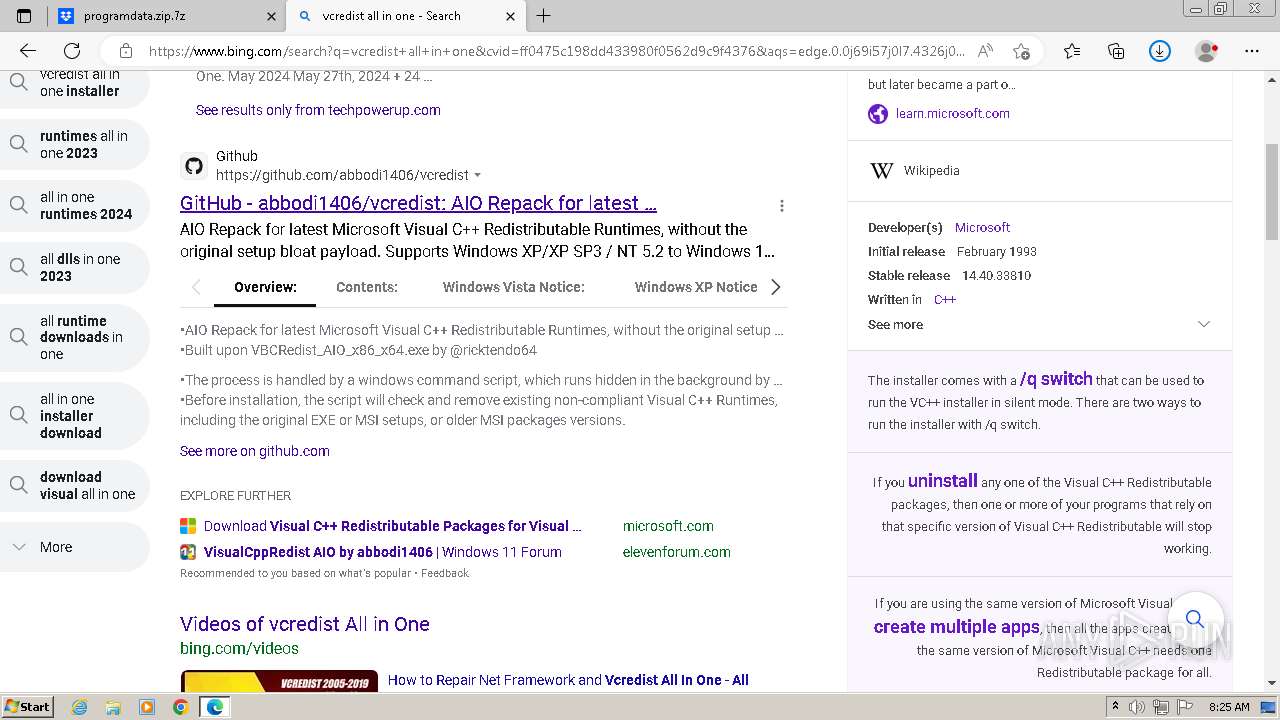Close the vcredist all in one tab
This screenshot has height=720, width=1280.
(511, 16)
